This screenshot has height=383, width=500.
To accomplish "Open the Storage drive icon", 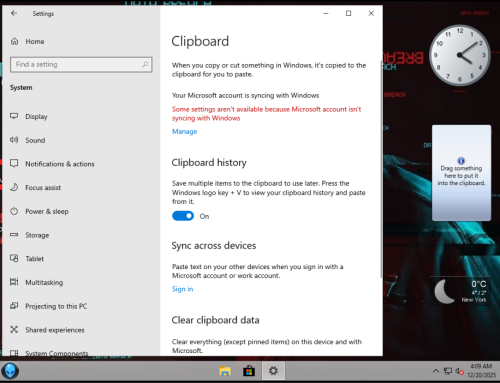I will pos(14,235).
